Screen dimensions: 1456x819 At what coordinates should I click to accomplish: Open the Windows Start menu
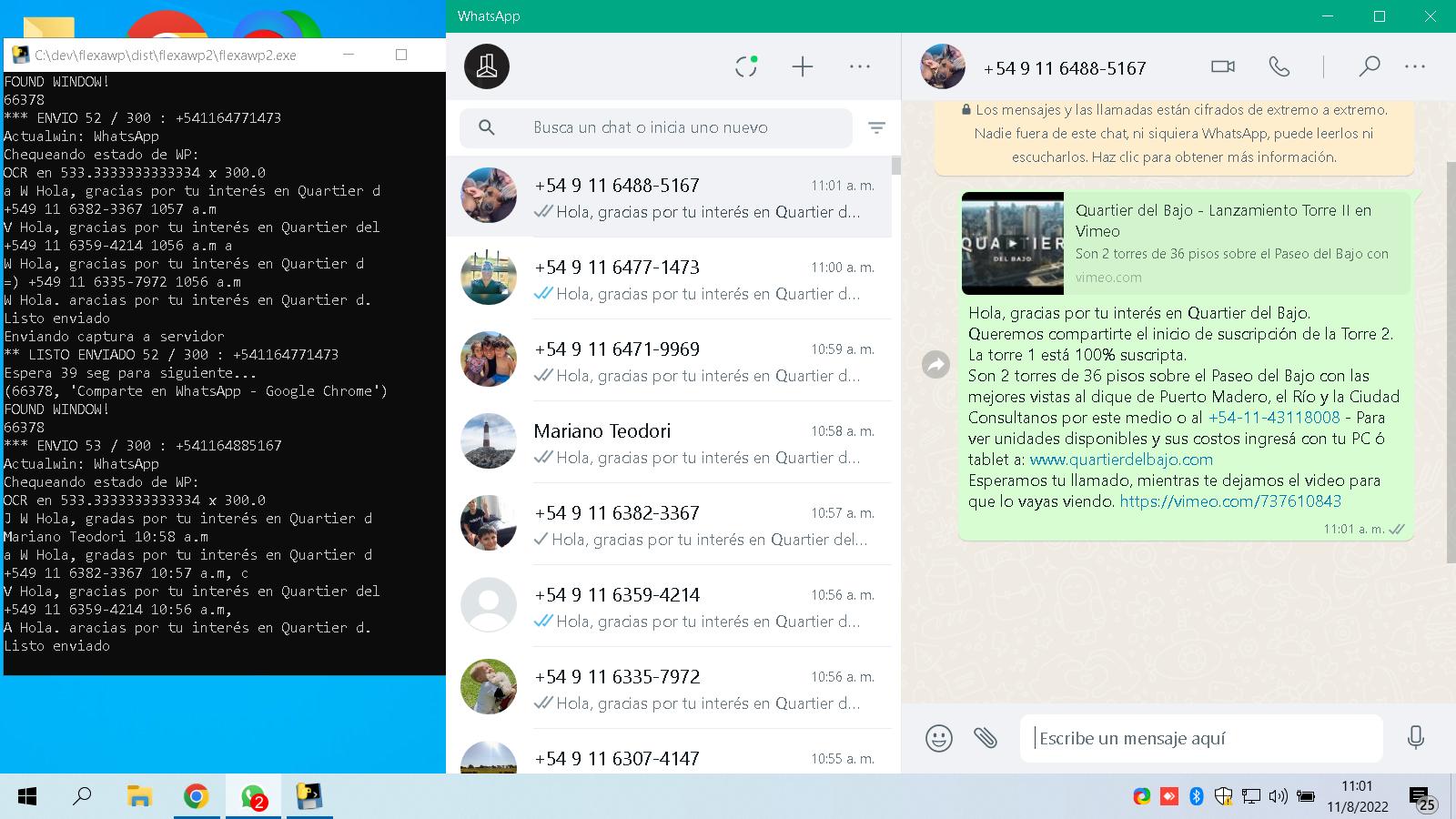click(x=27, y=797)
